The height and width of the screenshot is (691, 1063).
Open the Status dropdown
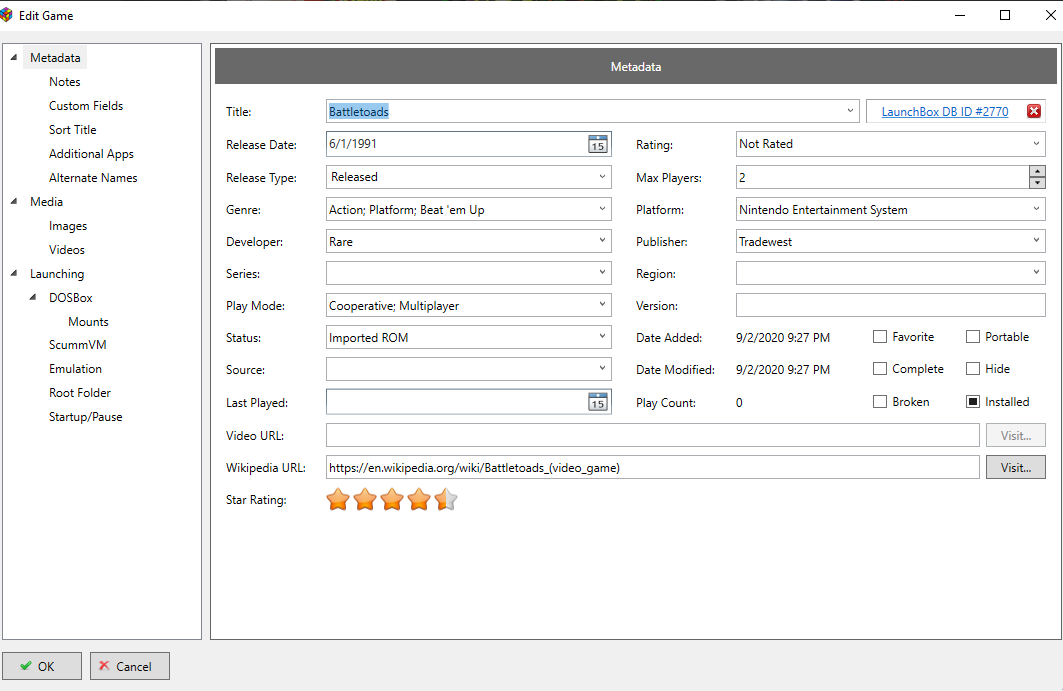[602, 337]
